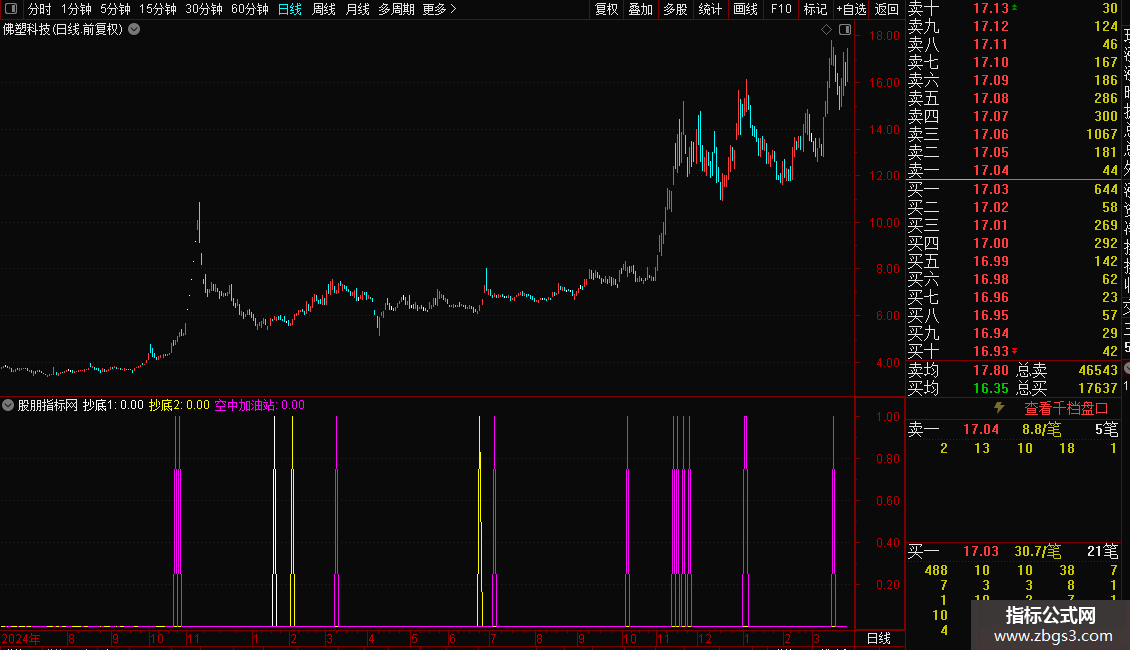Click the 佛塑科技(日线,前复权) chart title
This screenshot has height=650, width=1130.
63,30
